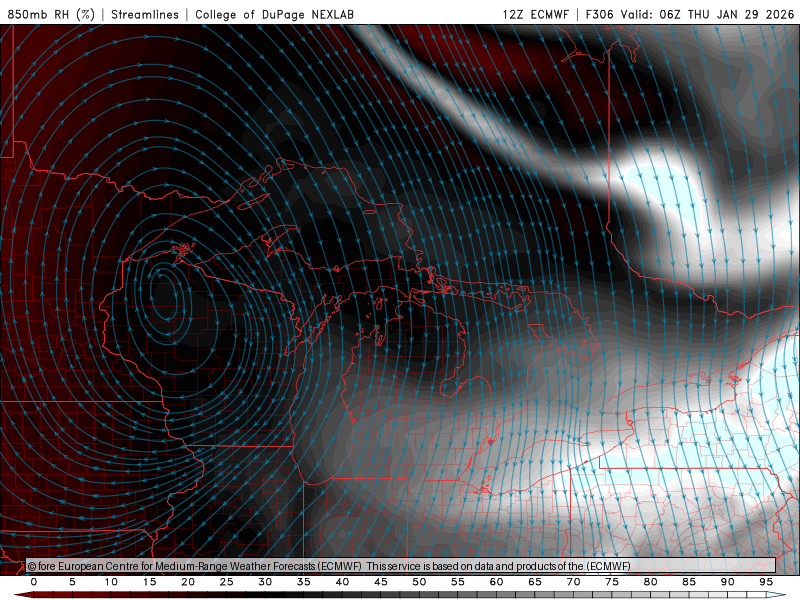Click the "35" value on the RH scale
The width and height of the screenshot is (800, 600).
pyautogui.click(x=304, y=582)
